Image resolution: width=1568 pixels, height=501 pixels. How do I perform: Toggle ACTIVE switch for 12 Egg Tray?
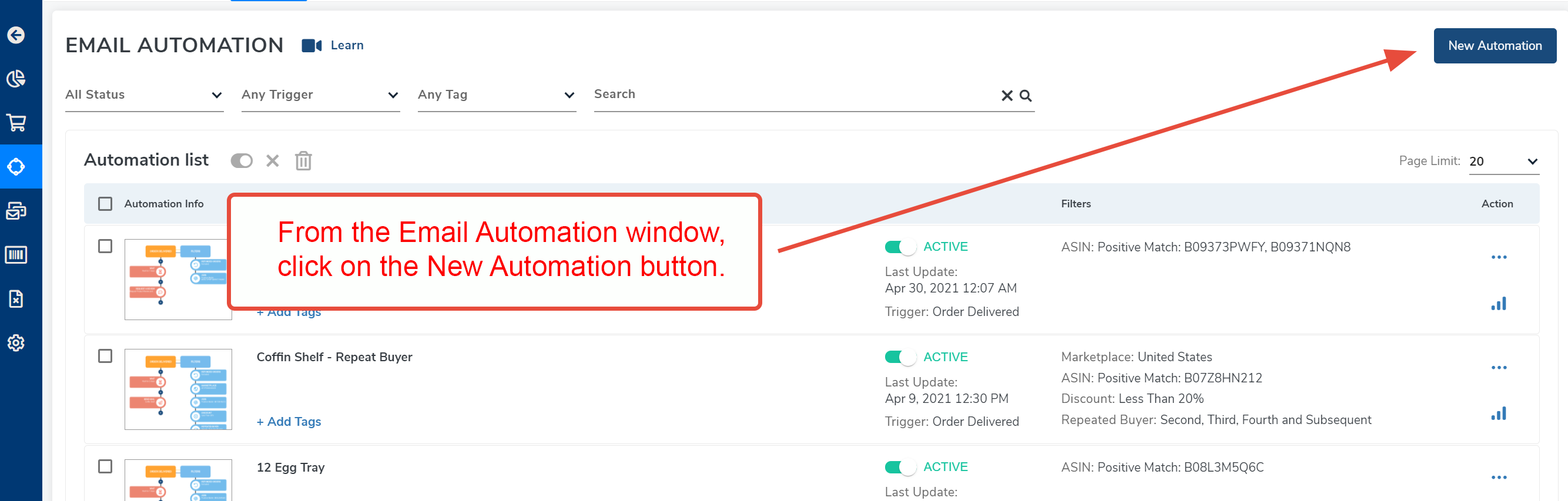(x=900, y=468)
